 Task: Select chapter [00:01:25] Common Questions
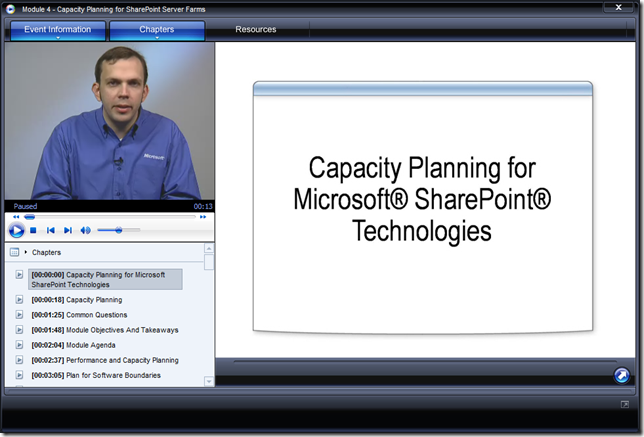point(79,315)
